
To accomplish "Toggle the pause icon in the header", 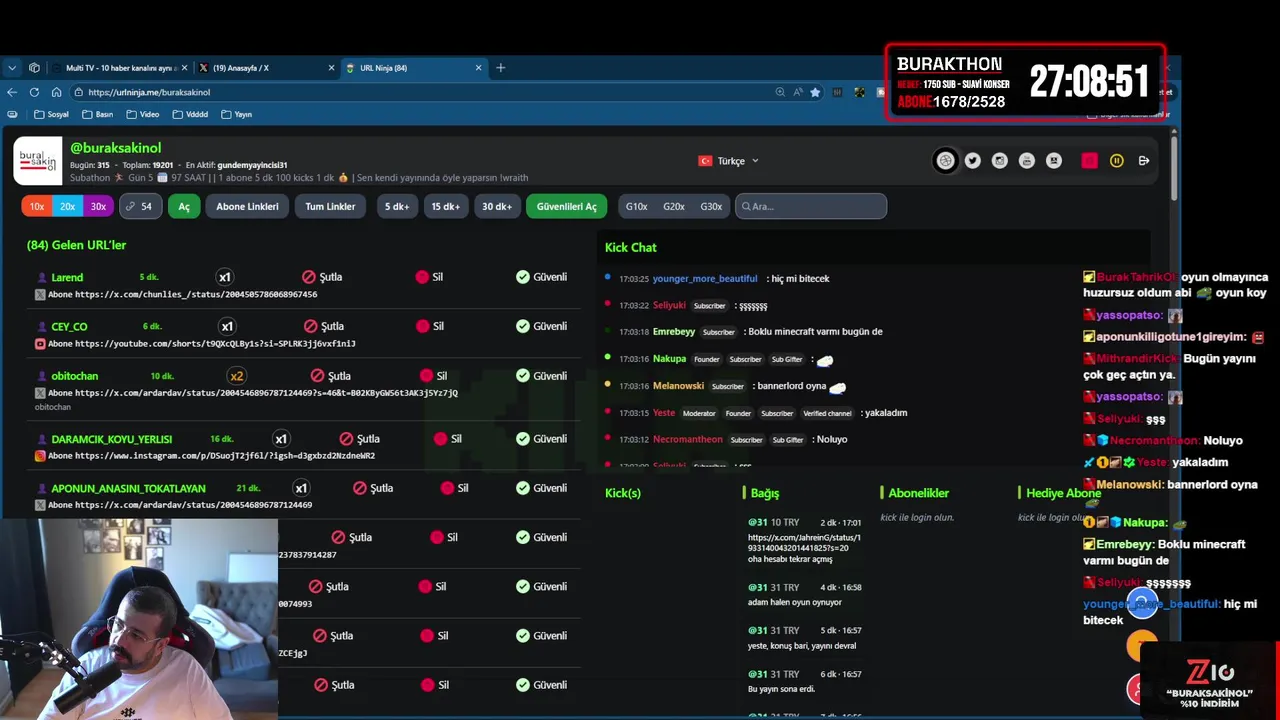I will [1117, 160].
